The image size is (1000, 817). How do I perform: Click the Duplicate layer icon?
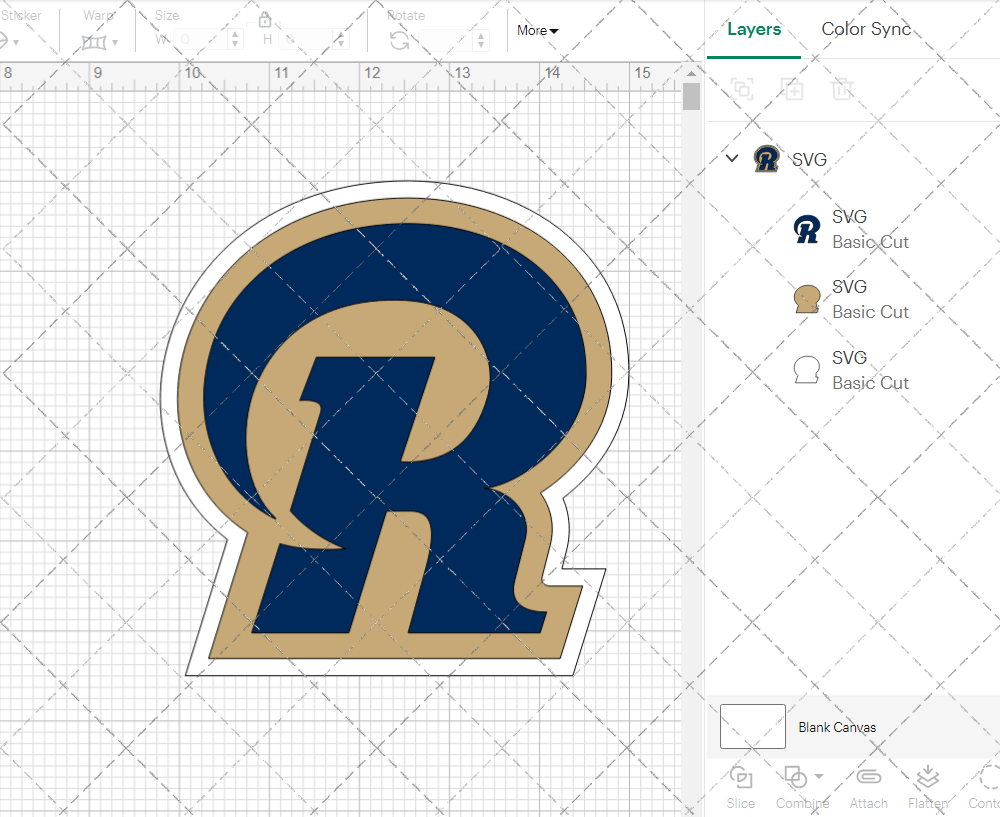(x=792, y=89)
